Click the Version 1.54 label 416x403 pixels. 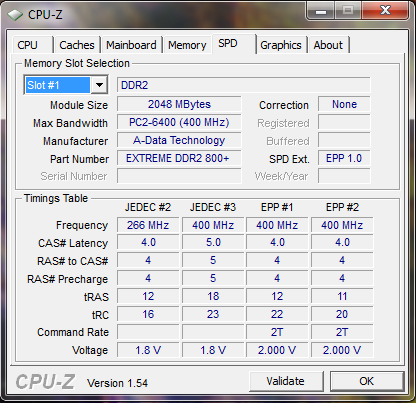117,383
